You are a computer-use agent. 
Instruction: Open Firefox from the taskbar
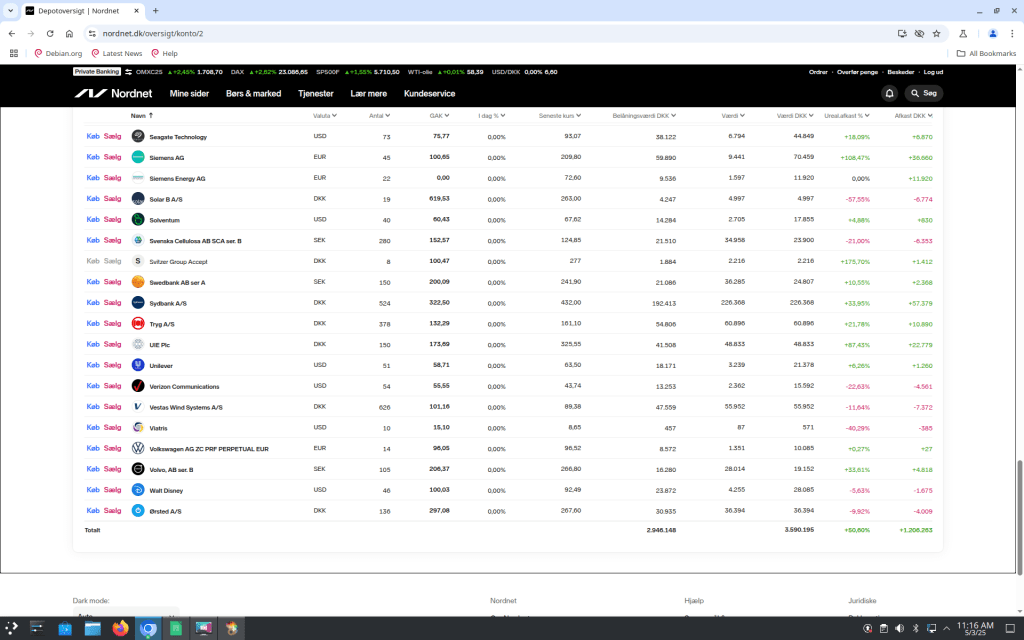(x=121, y=629)
